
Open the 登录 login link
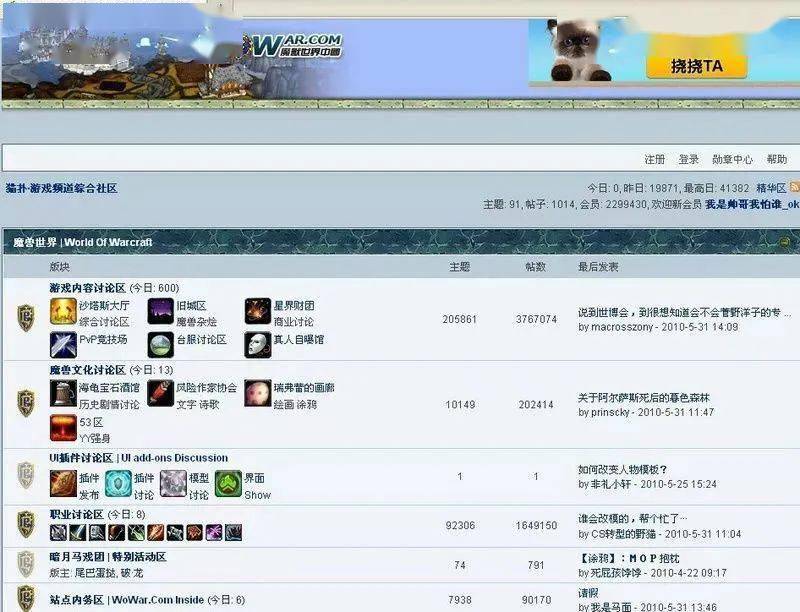688,160
